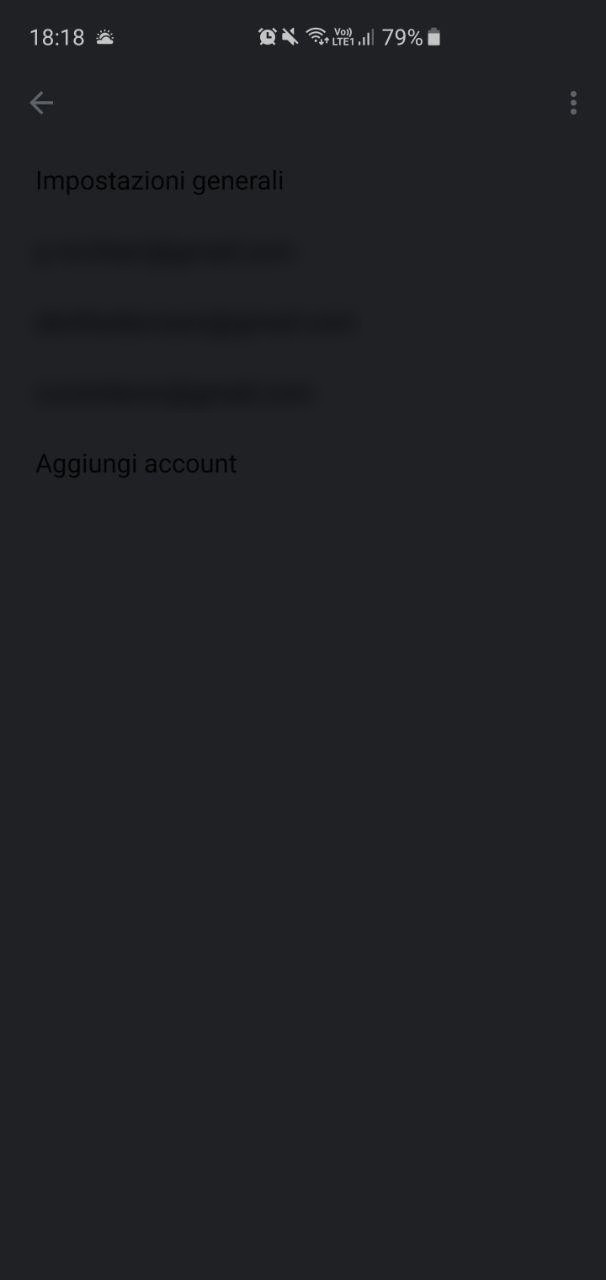Select the third blurred account entry
Screen dimensions: 606x1280
[x=303, y=393]
